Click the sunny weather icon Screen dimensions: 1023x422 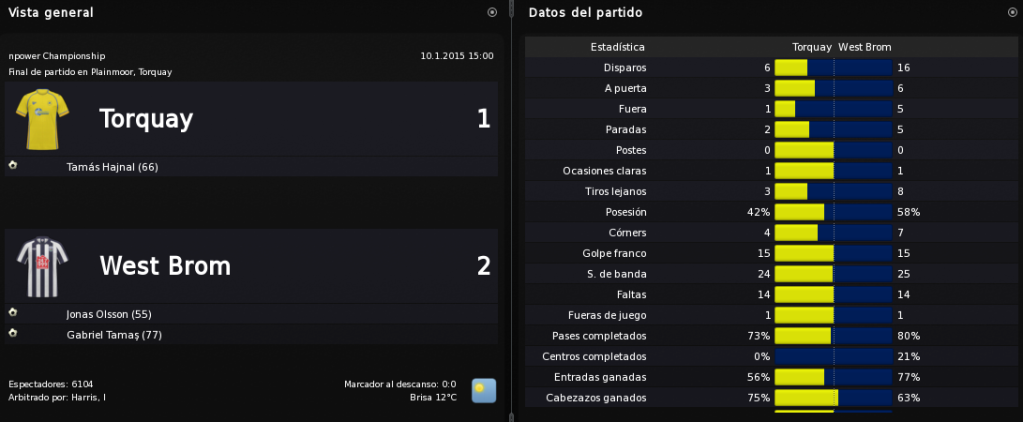pos(484,391)
